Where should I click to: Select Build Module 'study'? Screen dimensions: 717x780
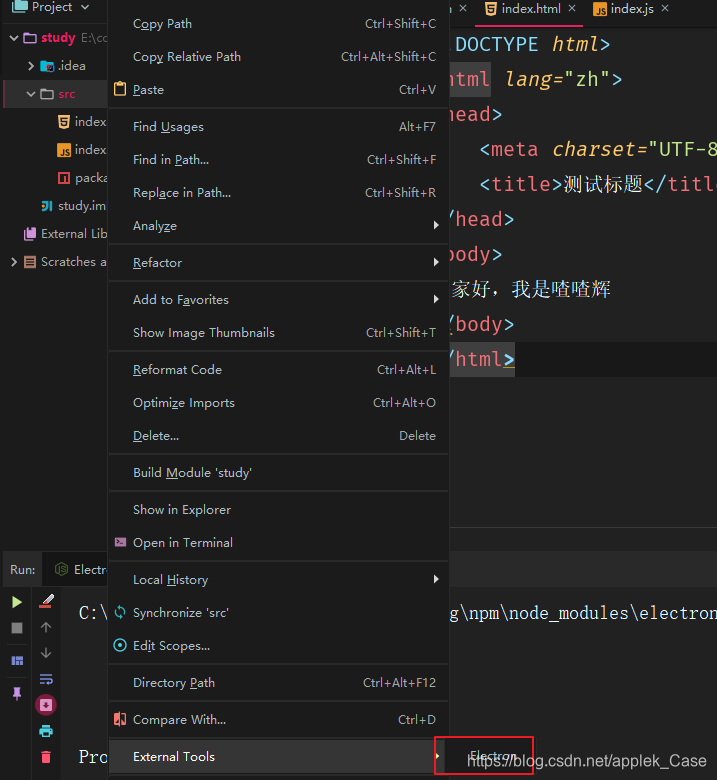[x=279, y=473]
